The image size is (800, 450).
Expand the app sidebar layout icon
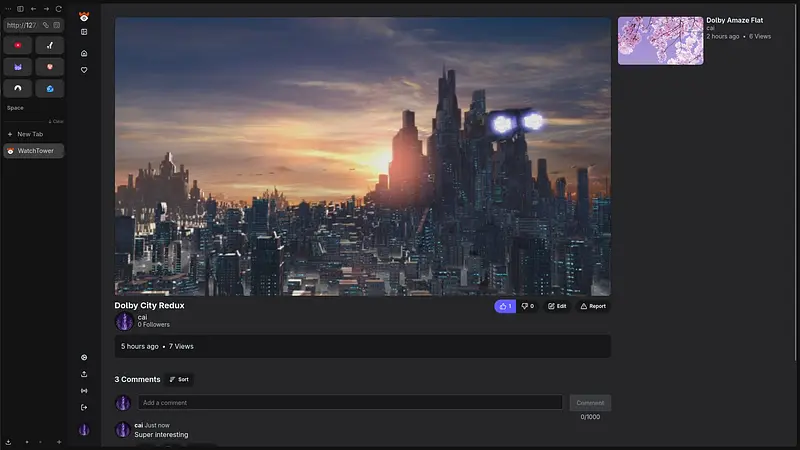click(84, 32)
